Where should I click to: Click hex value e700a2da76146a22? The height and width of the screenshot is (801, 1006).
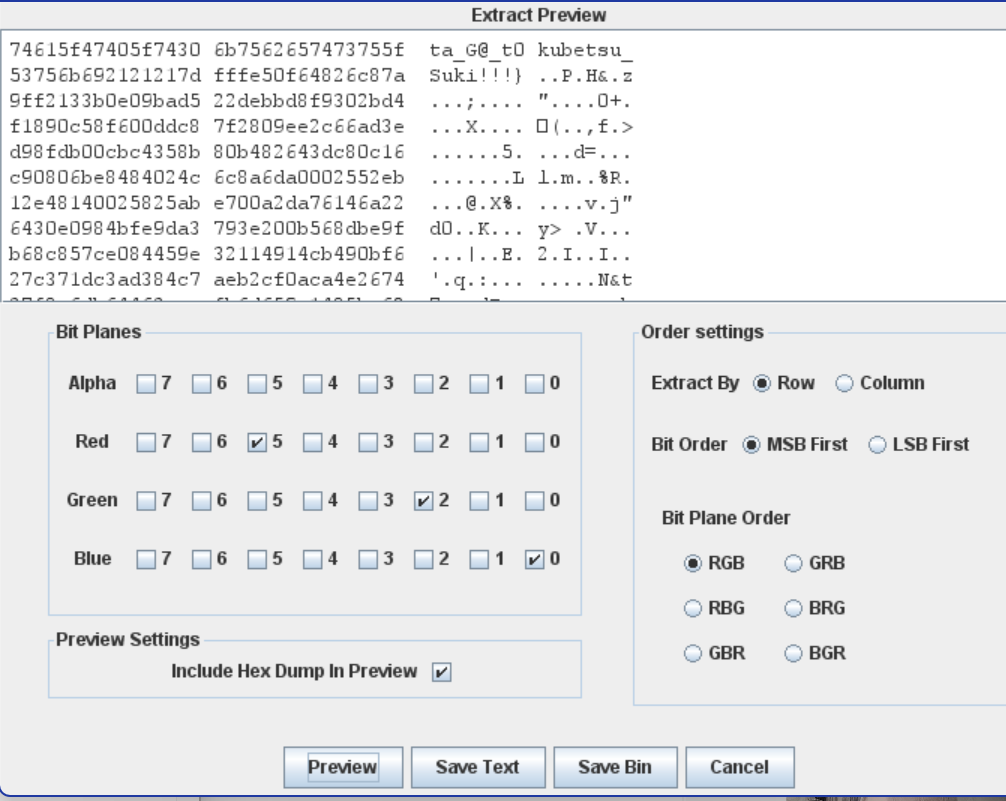click(309, 203)
